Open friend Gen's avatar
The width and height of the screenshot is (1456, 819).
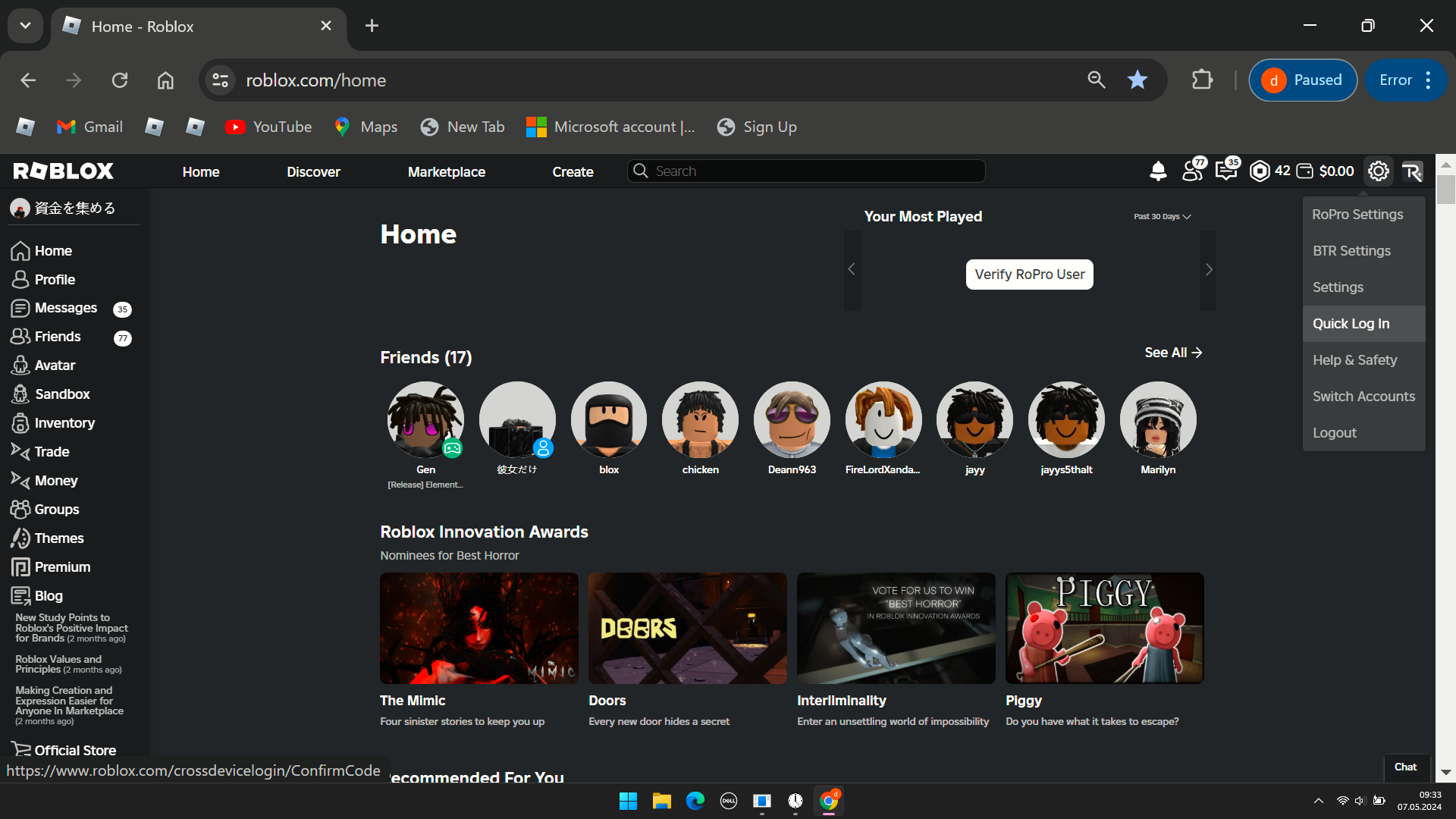point(425,419)
